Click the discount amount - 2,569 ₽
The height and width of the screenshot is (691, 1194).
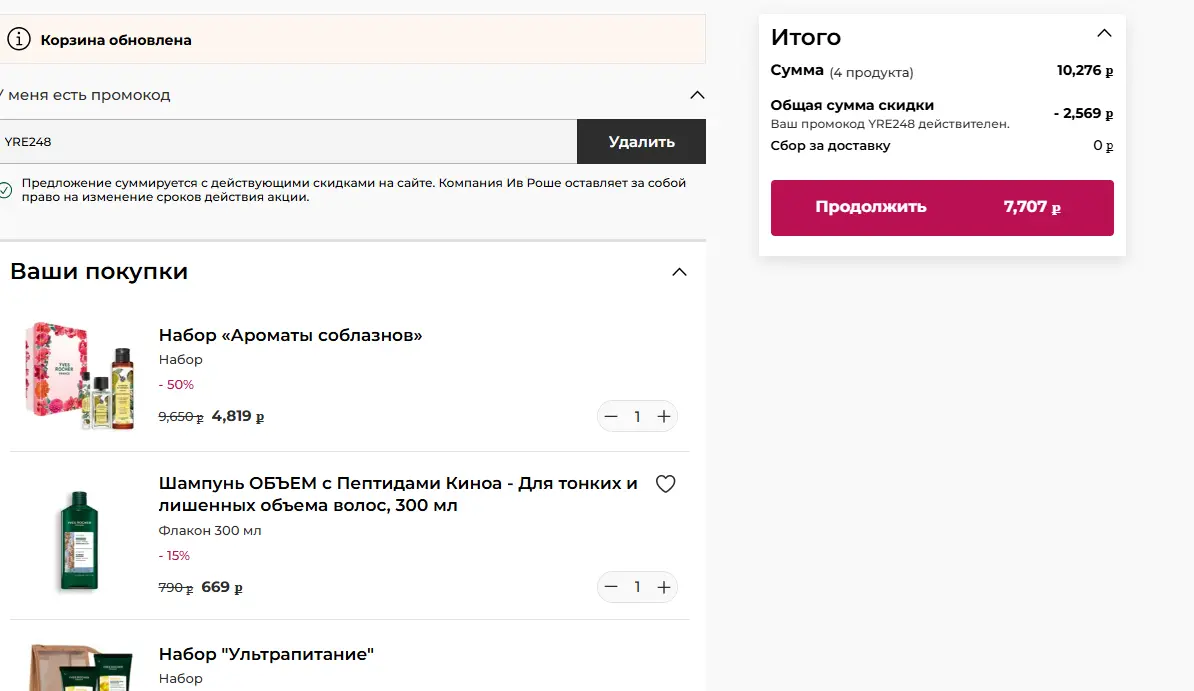pos(1083,114)
